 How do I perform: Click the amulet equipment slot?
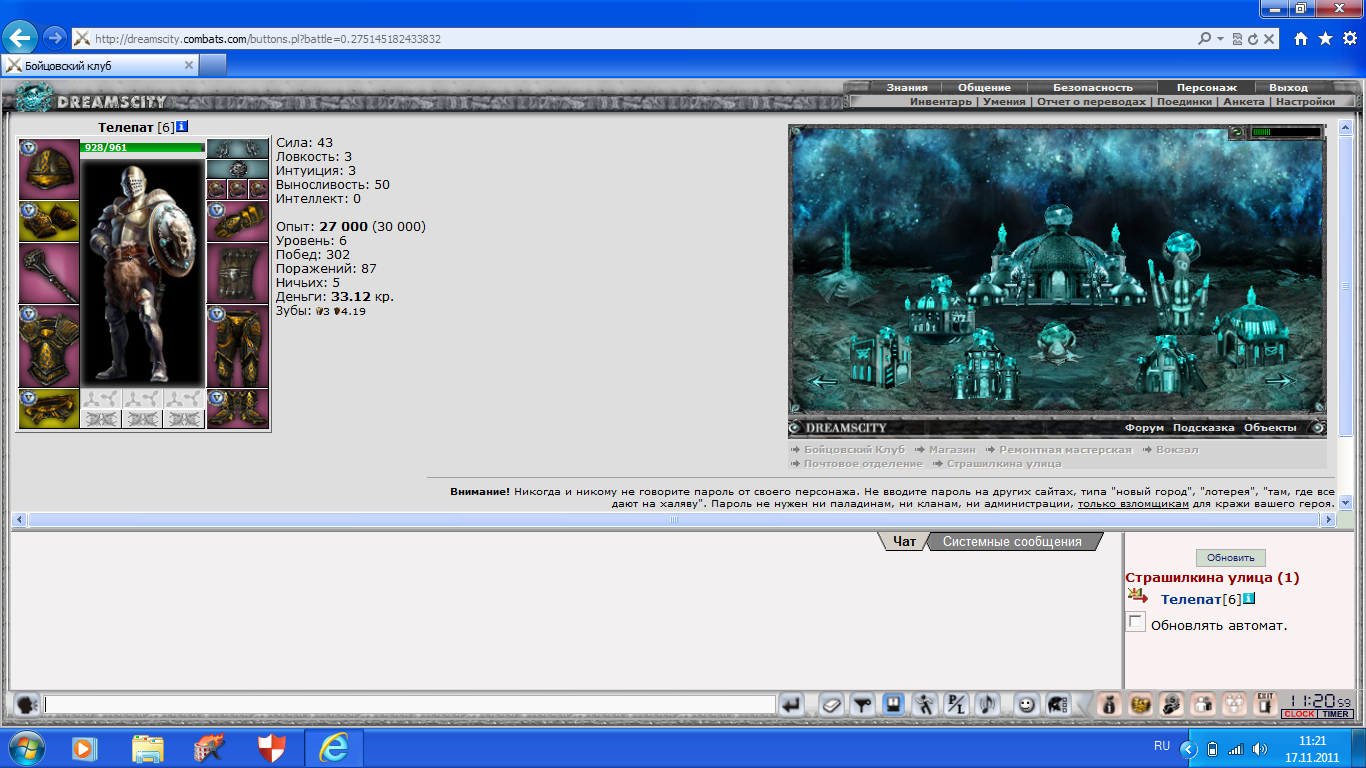pyautogui.click(x=237, y=169)
